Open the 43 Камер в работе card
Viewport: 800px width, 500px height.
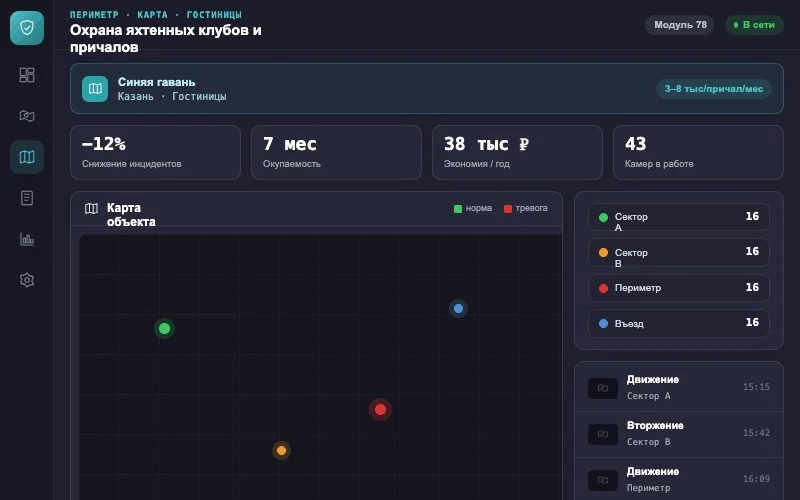click(x=698, y=153)
